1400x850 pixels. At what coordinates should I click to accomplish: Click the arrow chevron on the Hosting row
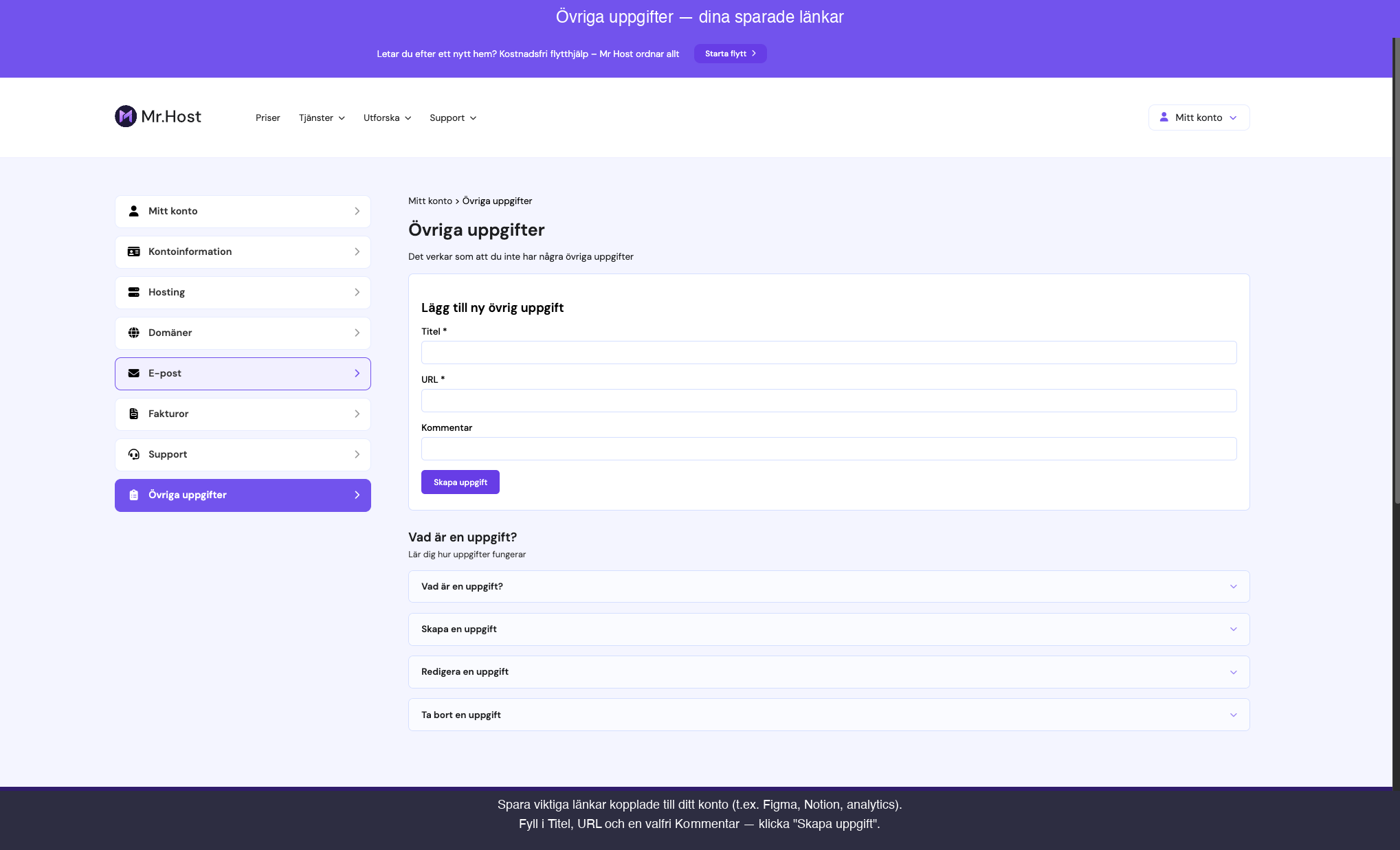[357, 292]
